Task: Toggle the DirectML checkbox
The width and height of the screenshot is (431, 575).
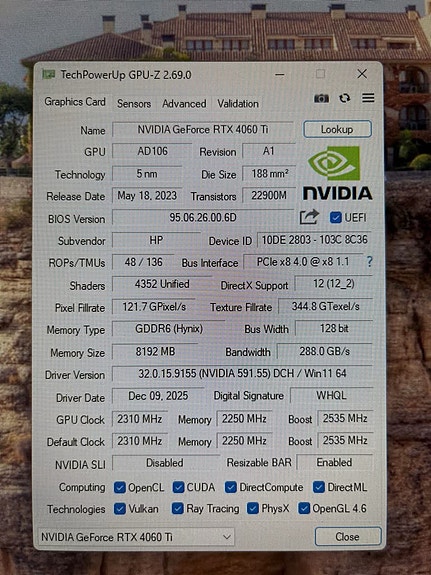Action: [318, 487]
